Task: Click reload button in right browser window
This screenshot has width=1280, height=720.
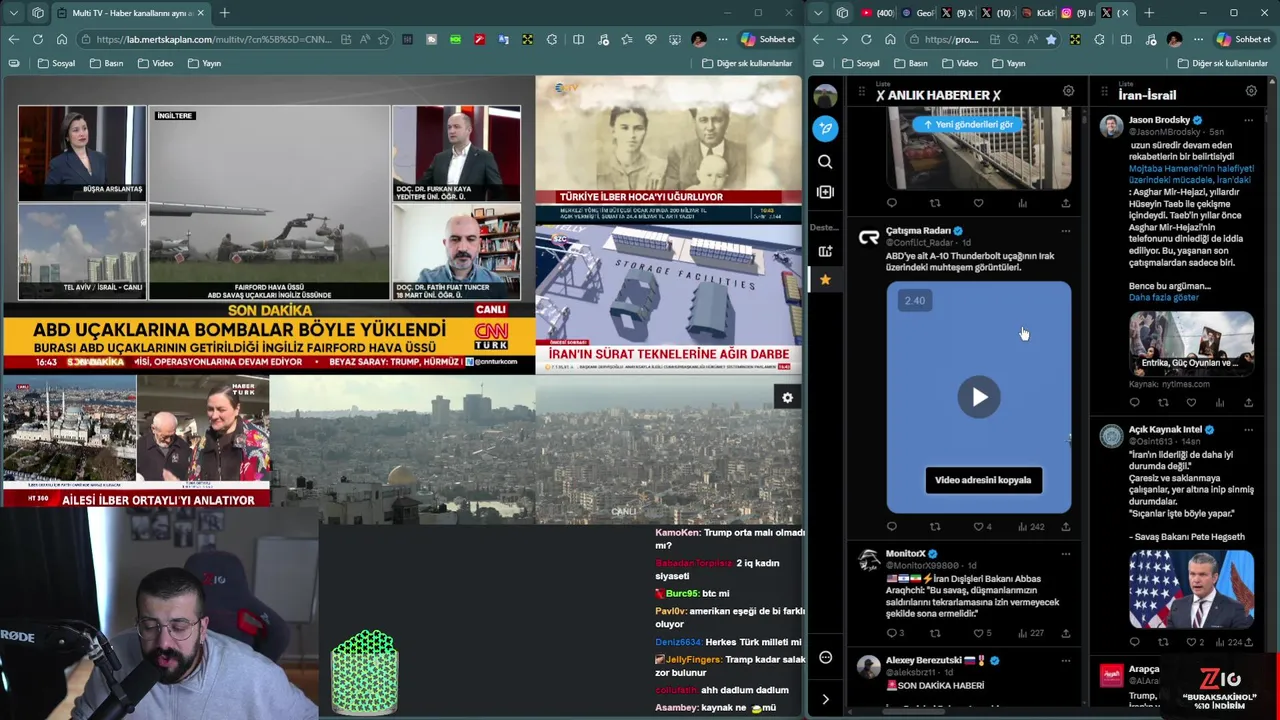Action: coord(866,39)
